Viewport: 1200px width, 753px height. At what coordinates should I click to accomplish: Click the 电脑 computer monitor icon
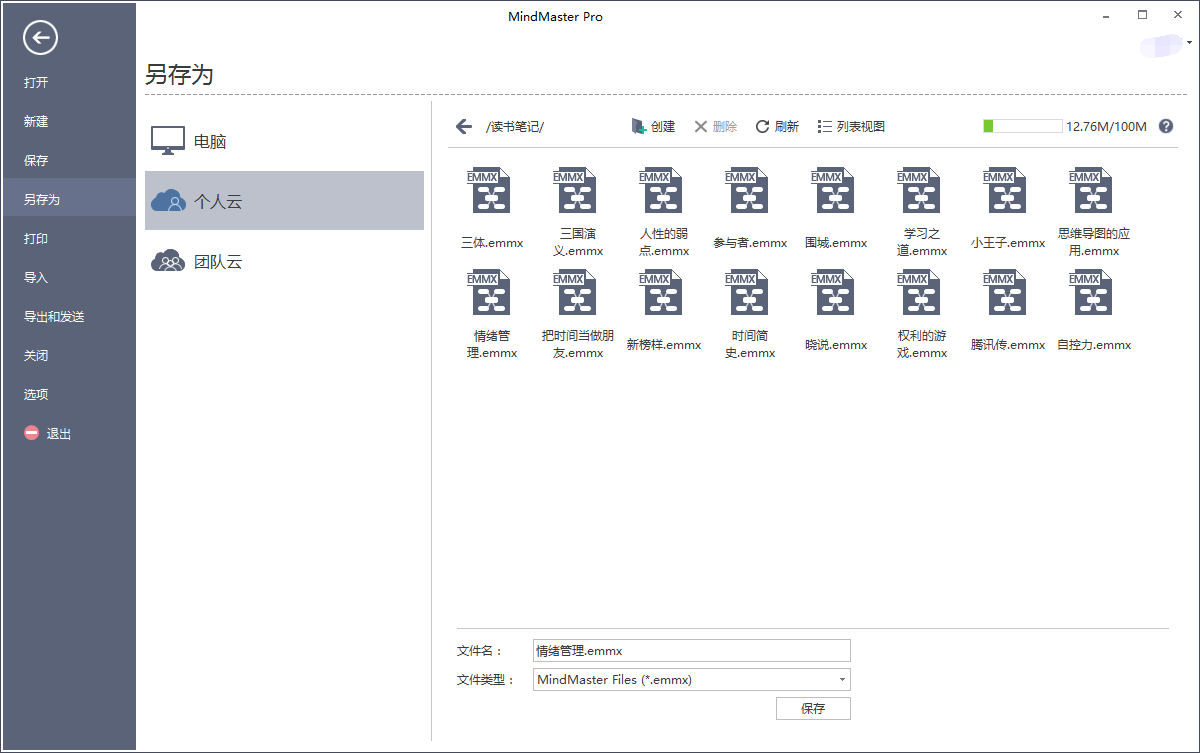168,141
